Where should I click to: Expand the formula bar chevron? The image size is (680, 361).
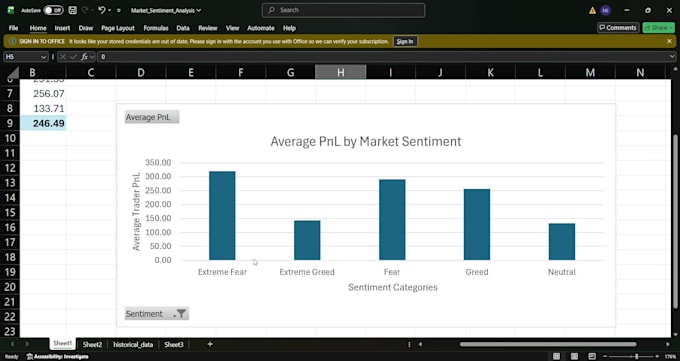pos(672,57)
